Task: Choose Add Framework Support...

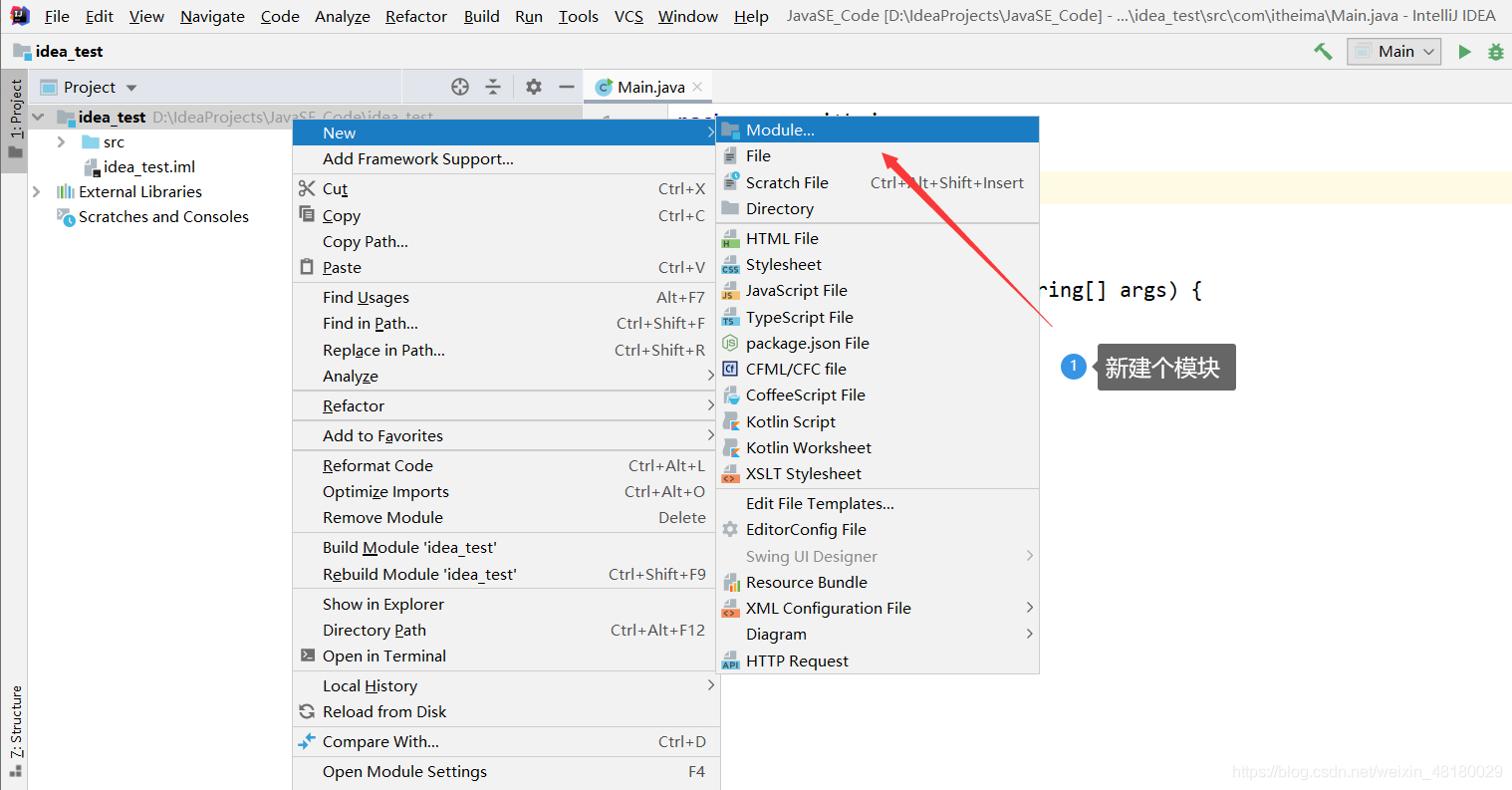Action: point(504,159)
